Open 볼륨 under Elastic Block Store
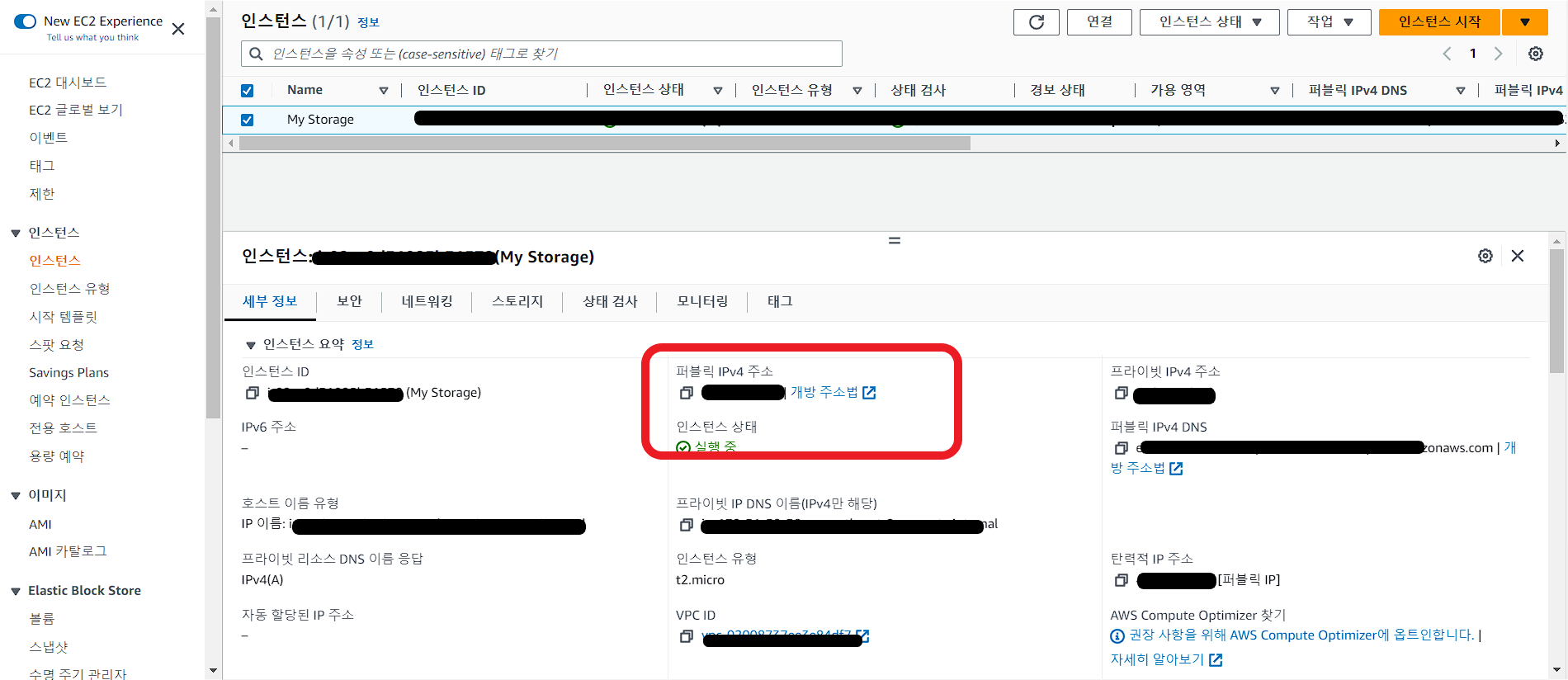The image size is (1568, 680). click(x=42, y=619)
